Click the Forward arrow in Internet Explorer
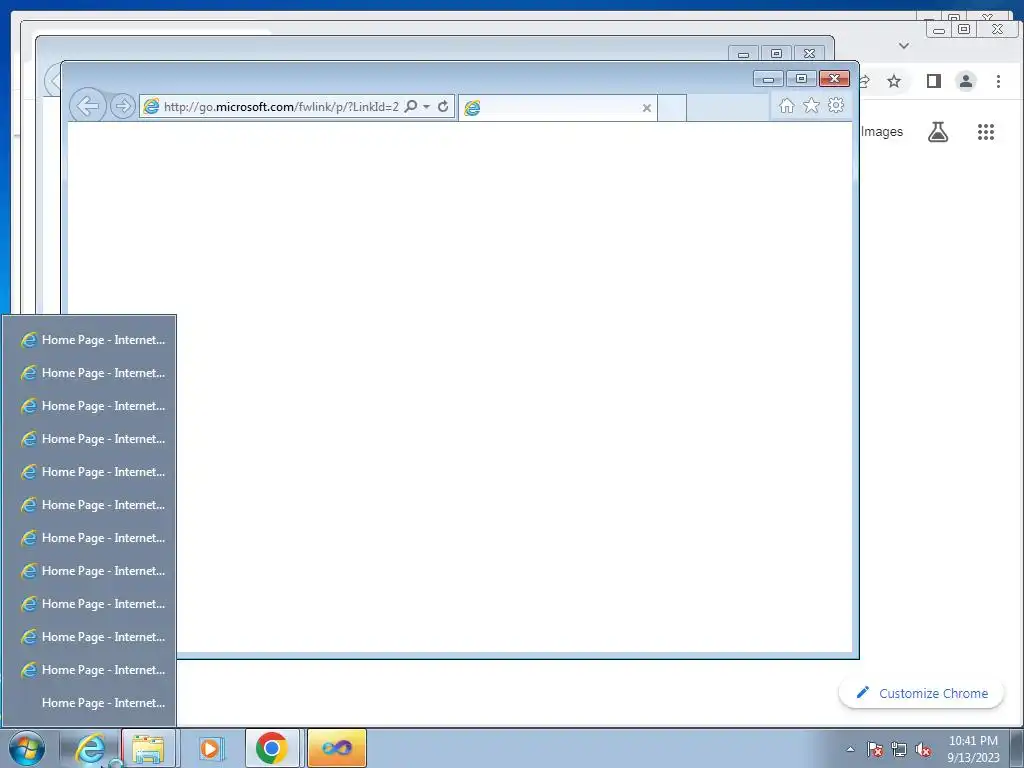This screenshot has height=768, width=1024. click(122, 106)
